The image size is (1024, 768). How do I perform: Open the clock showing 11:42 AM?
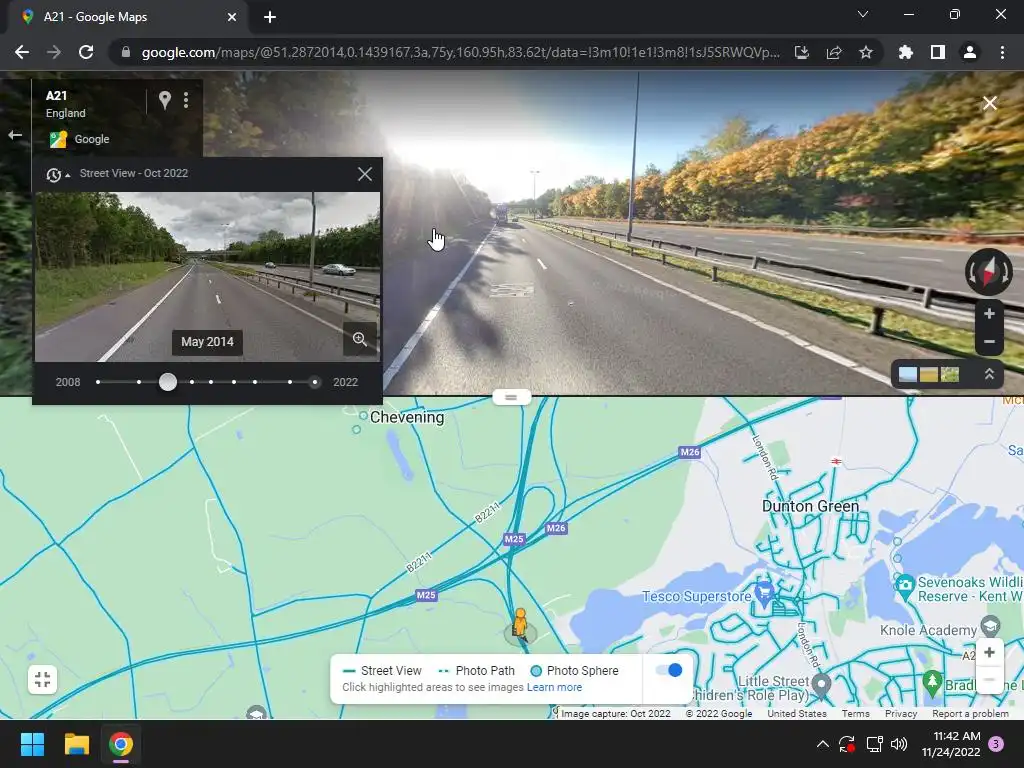pos(951,744)
